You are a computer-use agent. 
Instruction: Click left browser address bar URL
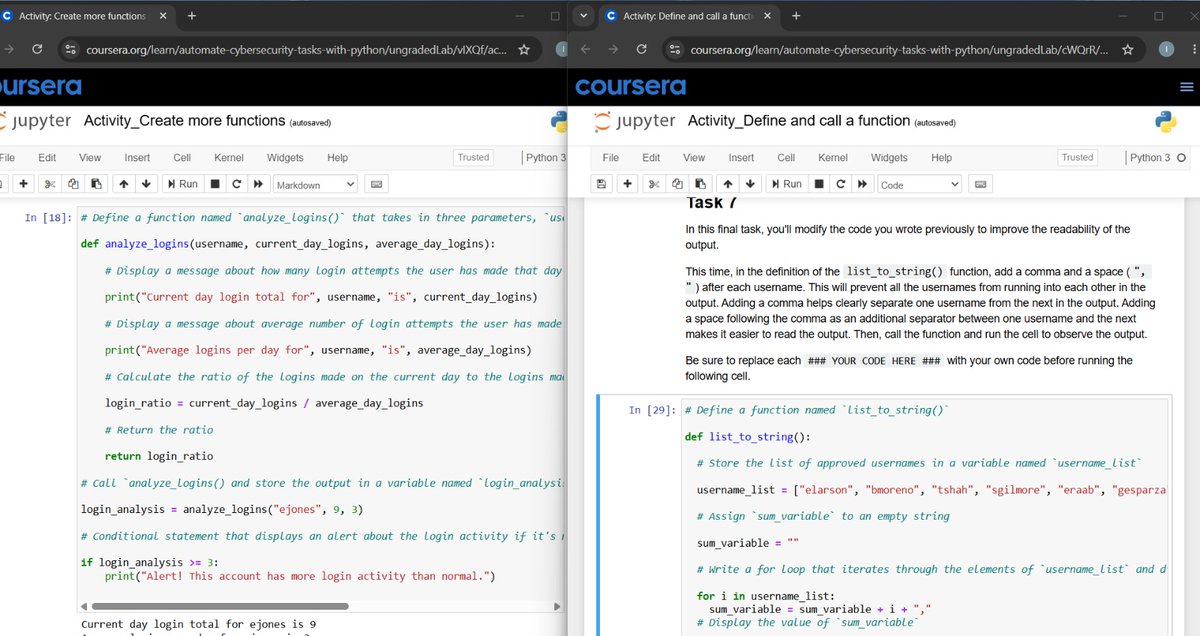pos(296,49)
